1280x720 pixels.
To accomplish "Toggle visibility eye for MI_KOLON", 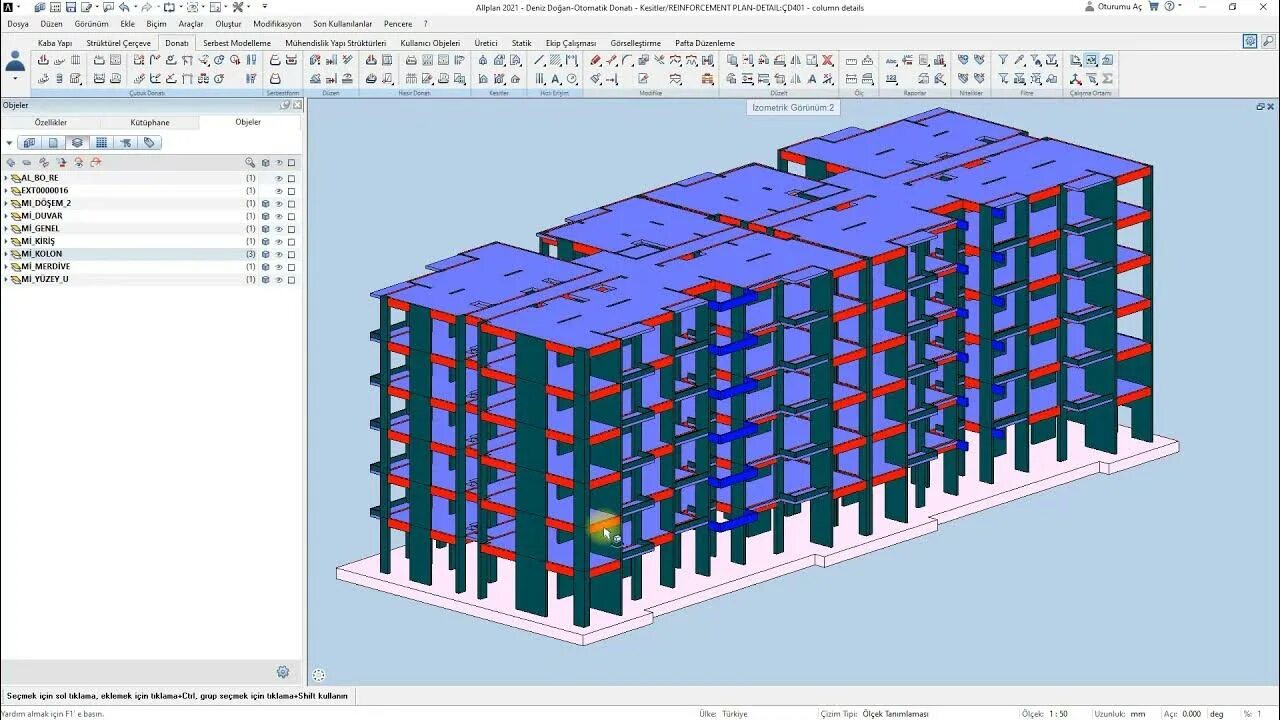I will point(279,254).
